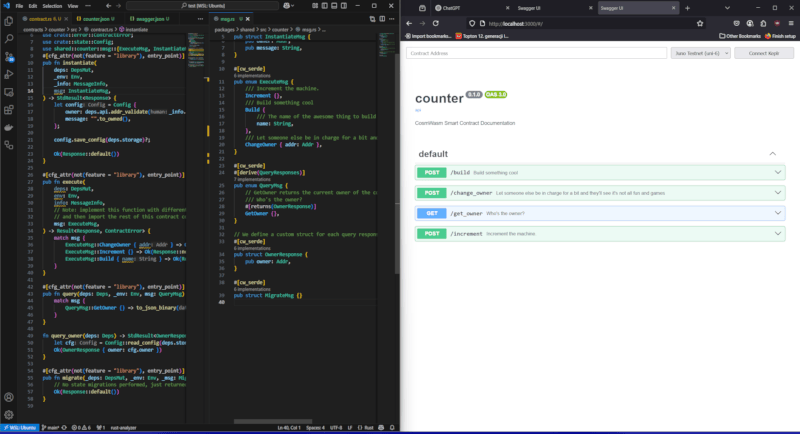The height and width of the screenshot is (434, 800).
Task: Switch to the counter.json editor tab
Action: click(x=96, y=19)
